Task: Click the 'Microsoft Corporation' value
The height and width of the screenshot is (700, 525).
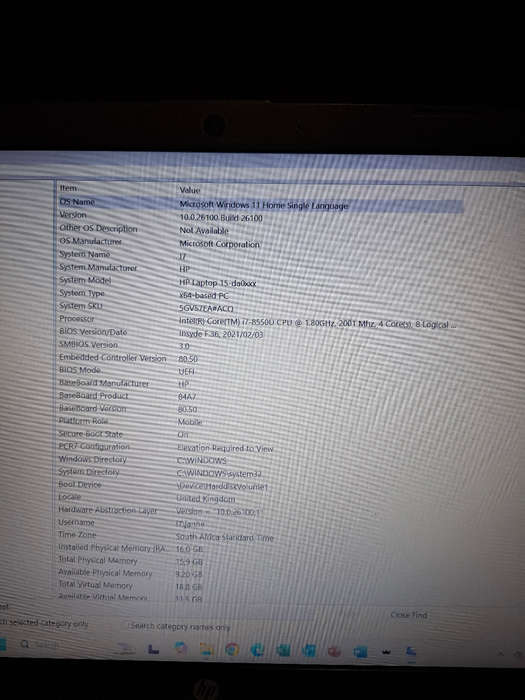Action: pyautogui.click(x=219, y=244)
